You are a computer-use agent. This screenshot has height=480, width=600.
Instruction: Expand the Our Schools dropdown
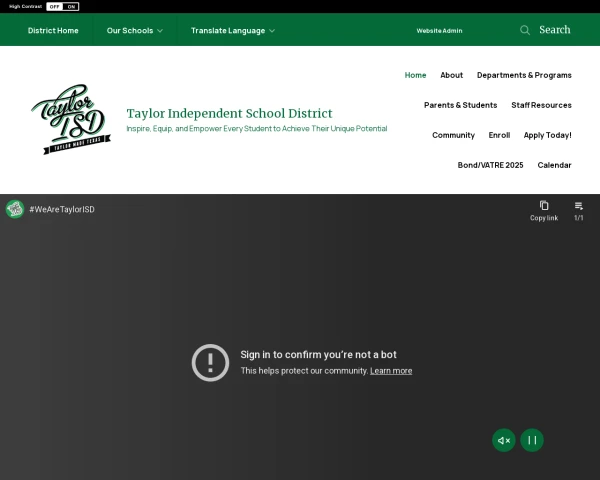[x=135, y=31]
